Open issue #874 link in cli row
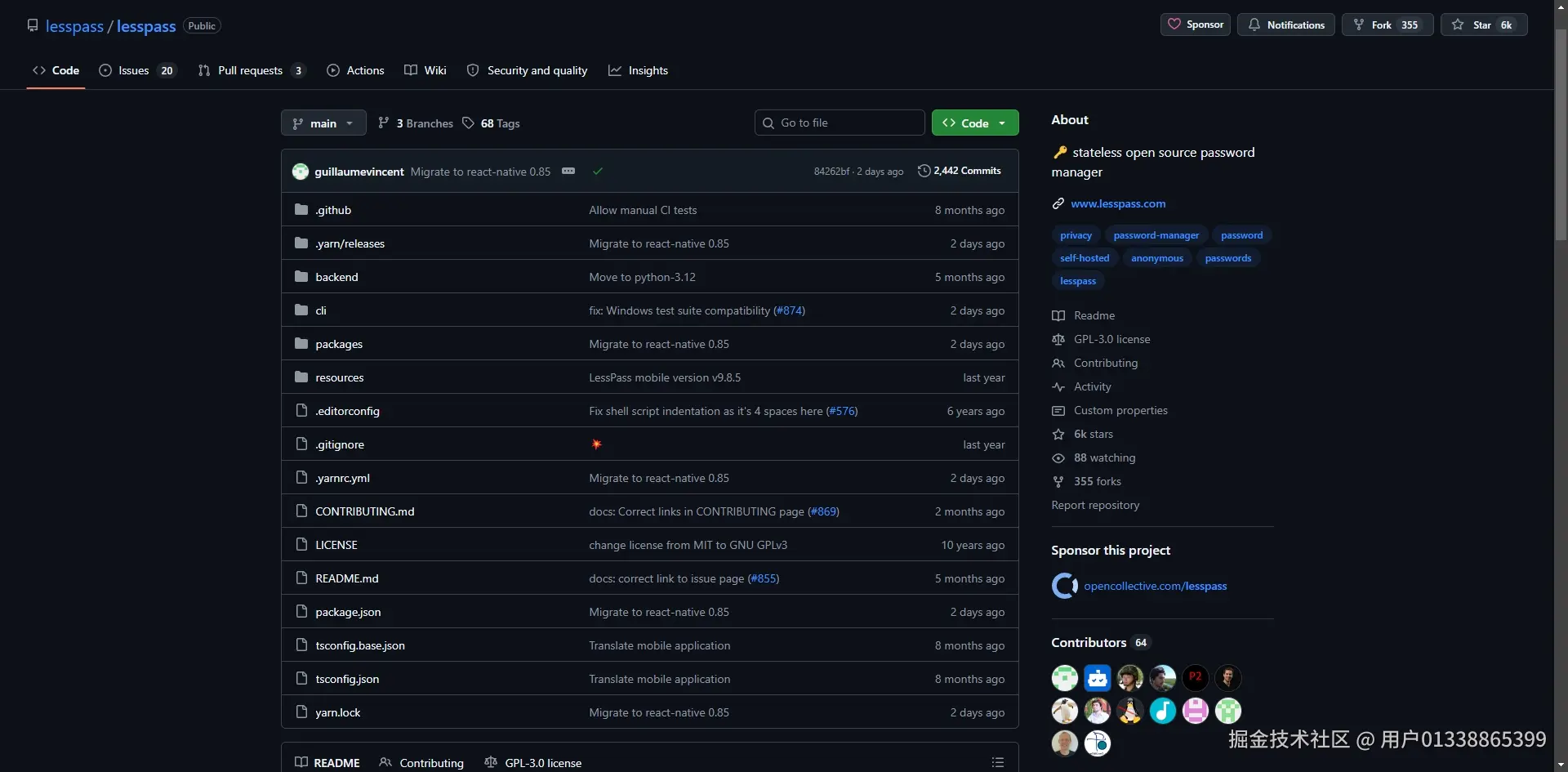The height and width of the screenshot is (772, 1568). (789, 310)
